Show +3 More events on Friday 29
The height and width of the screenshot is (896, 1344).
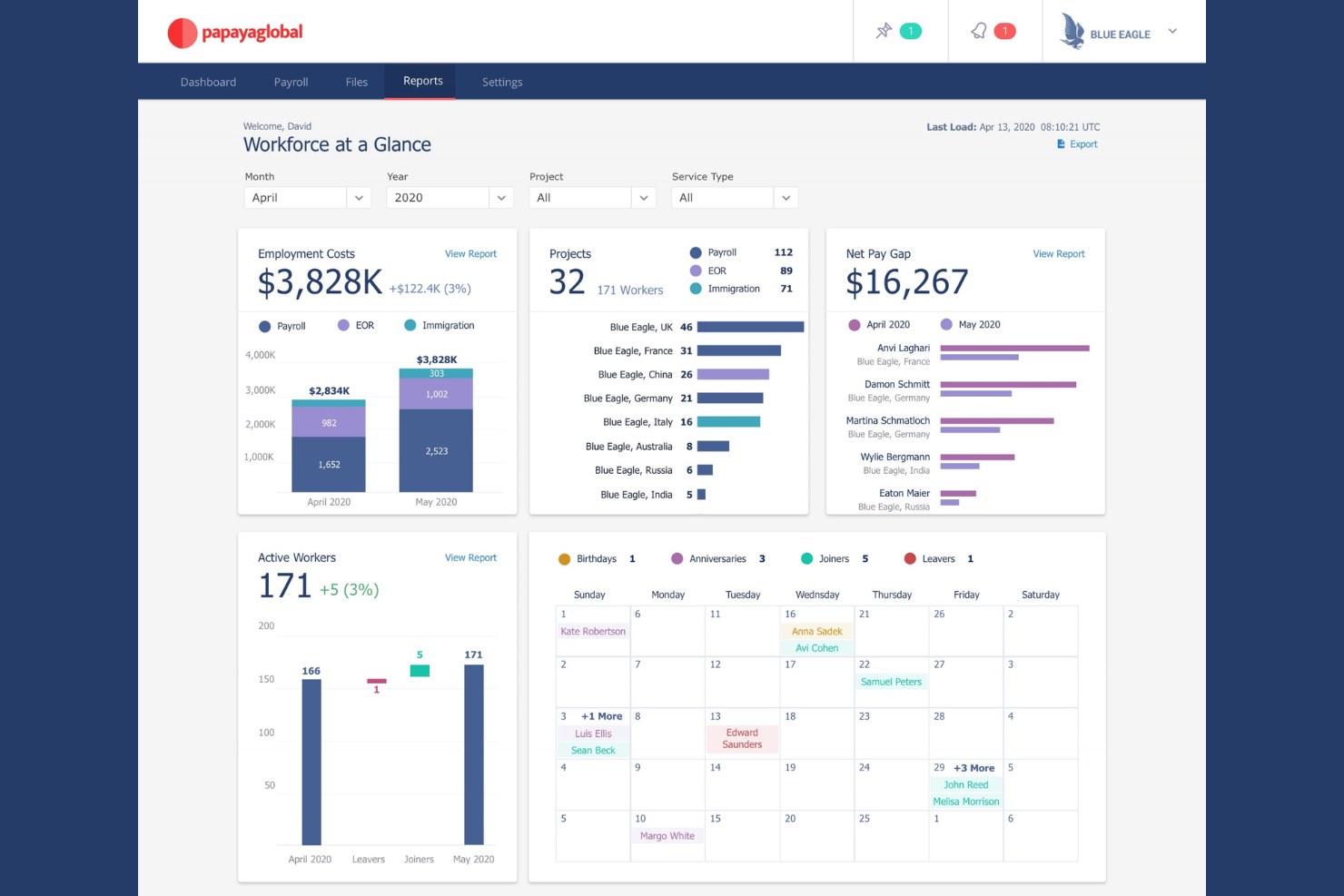(x=973, y=768)
